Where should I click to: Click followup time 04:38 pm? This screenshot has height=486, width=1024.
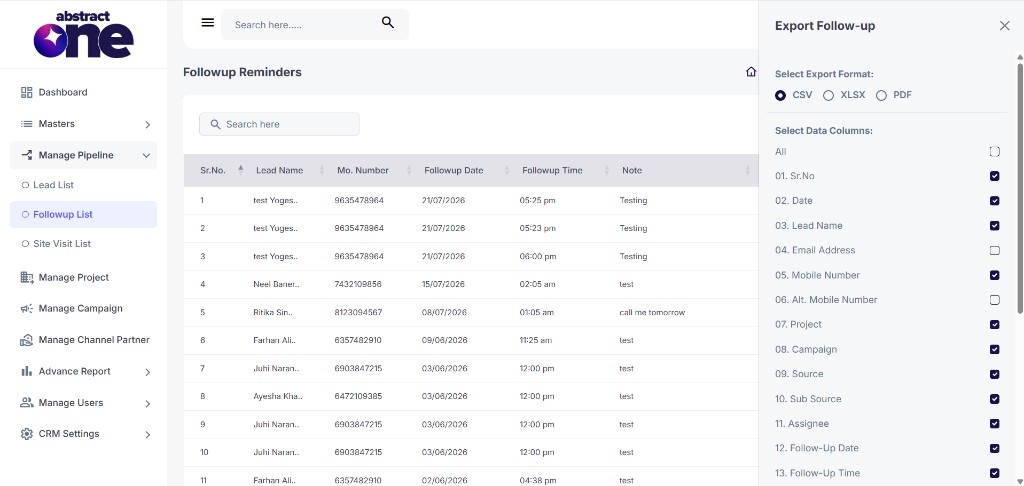click(537, 480)
